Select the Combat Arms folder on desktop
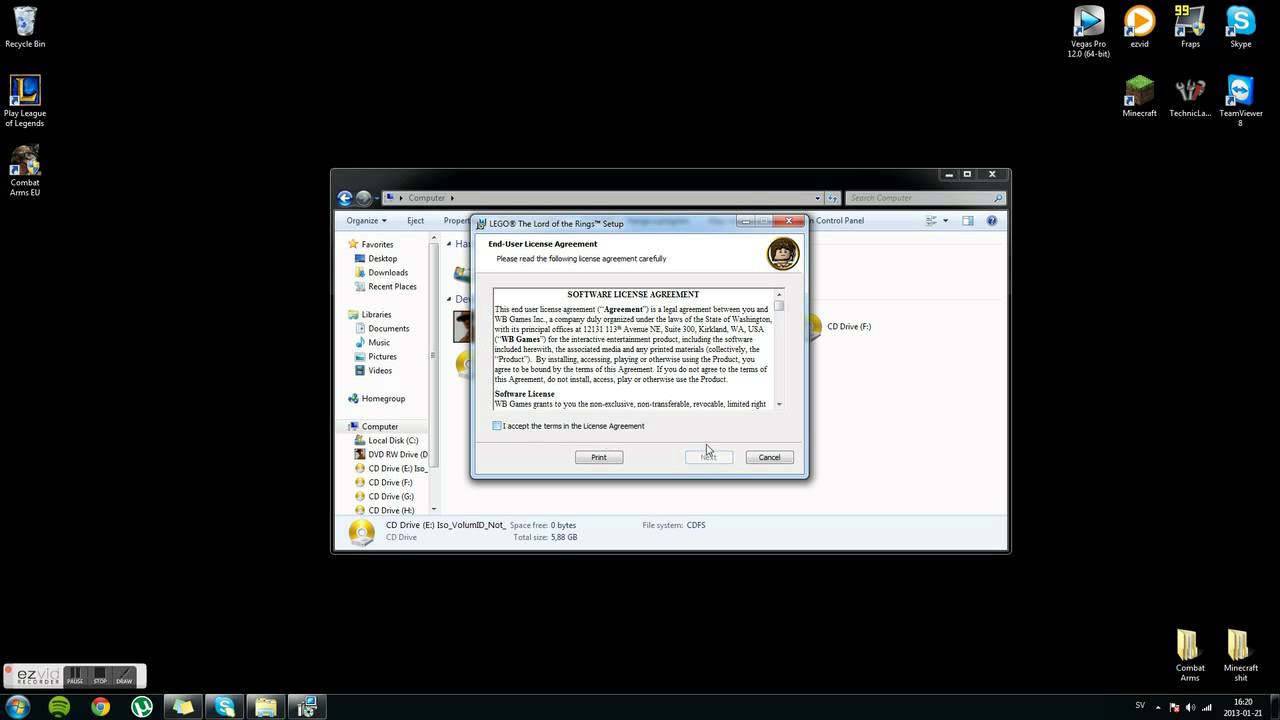This screenshot has height=720, width=1280. tap(1189, 656)
